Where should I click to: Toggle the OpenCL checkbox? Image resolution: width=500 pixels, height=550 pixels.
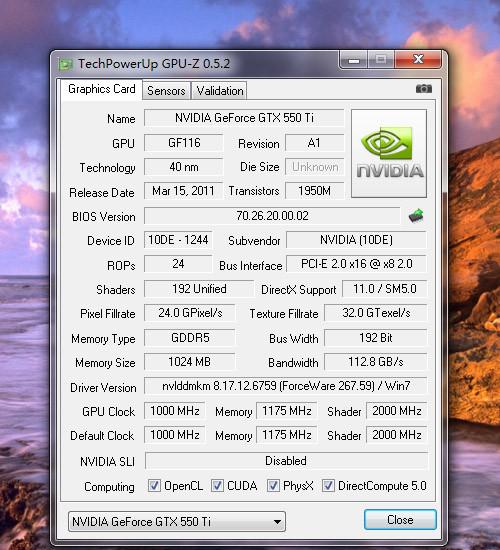(154, 486)
